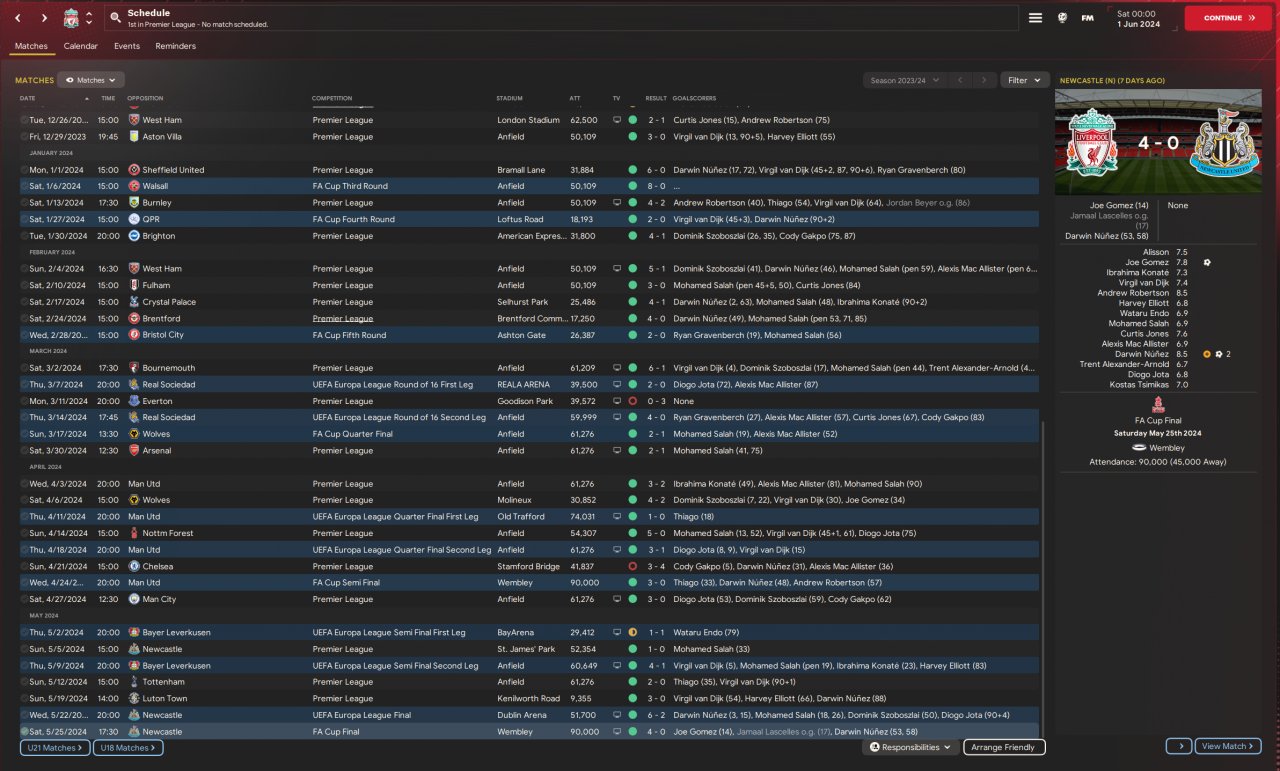Viewport: 1280px width, 771px height.
Task: Toggle the sort arrow on the Date column
Action: pyautogui.click(x=86, y=98)
